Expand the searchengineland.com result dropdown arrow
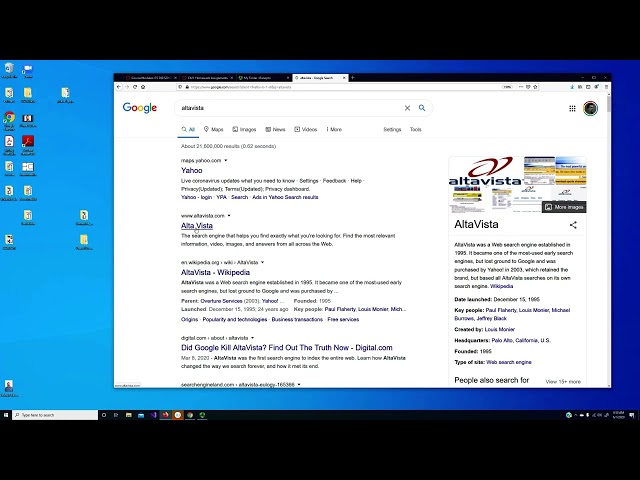 pyautogui.click(x=299, y=384)
